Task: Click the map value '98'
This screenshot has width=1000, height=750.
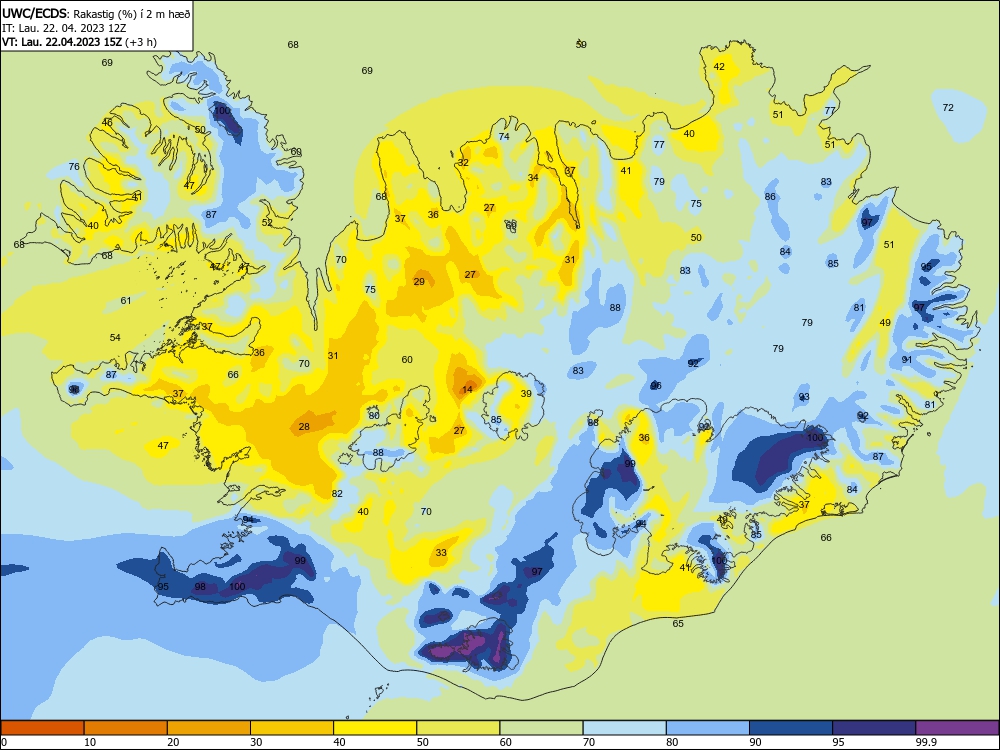Action: pos(200,587)
